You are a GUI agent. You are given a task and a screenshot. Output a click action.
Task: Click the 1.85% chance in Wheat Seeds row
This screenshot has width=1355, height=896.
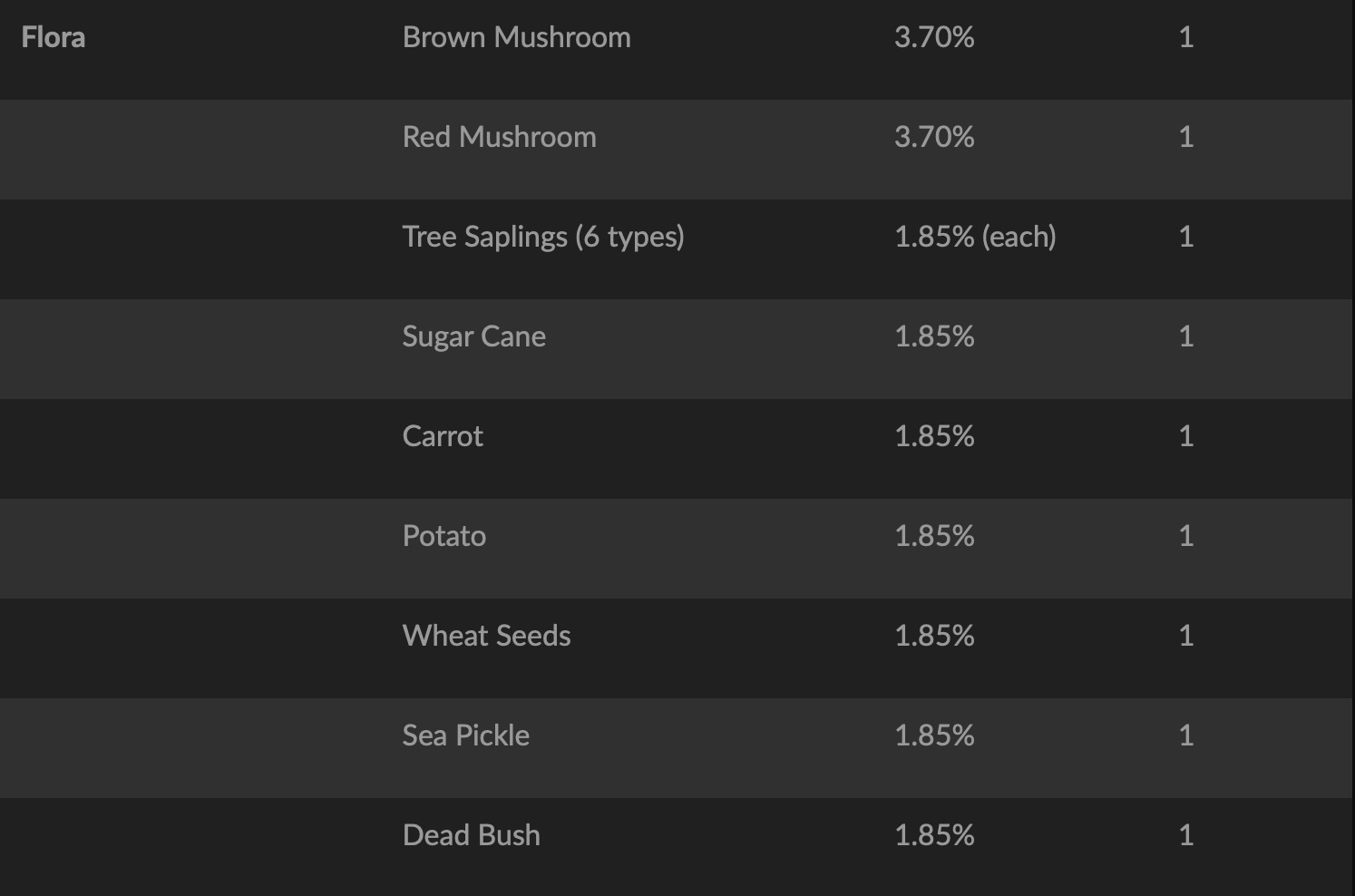[x=934, y=636]
